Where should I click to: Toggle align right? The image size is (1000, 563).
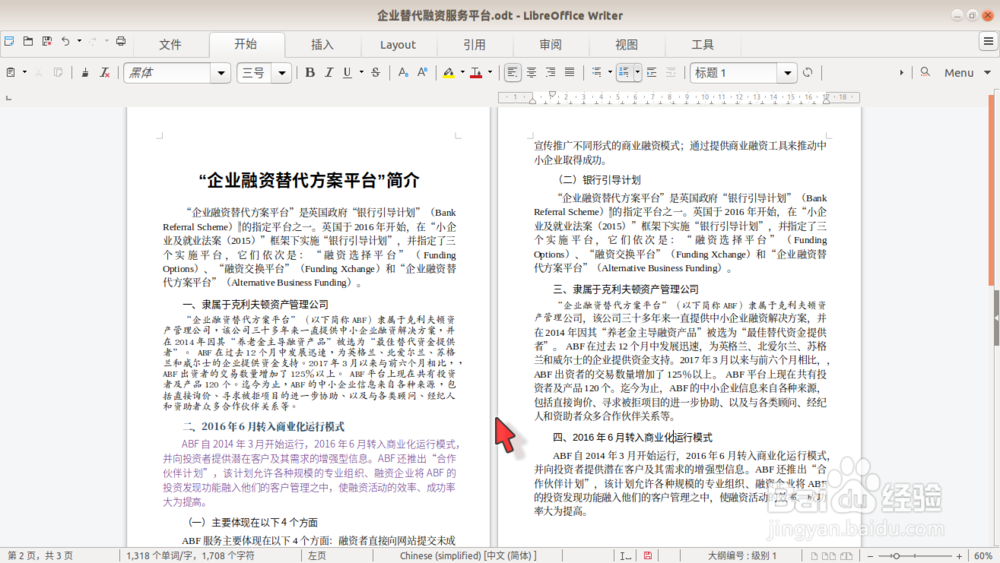point(550,73)
